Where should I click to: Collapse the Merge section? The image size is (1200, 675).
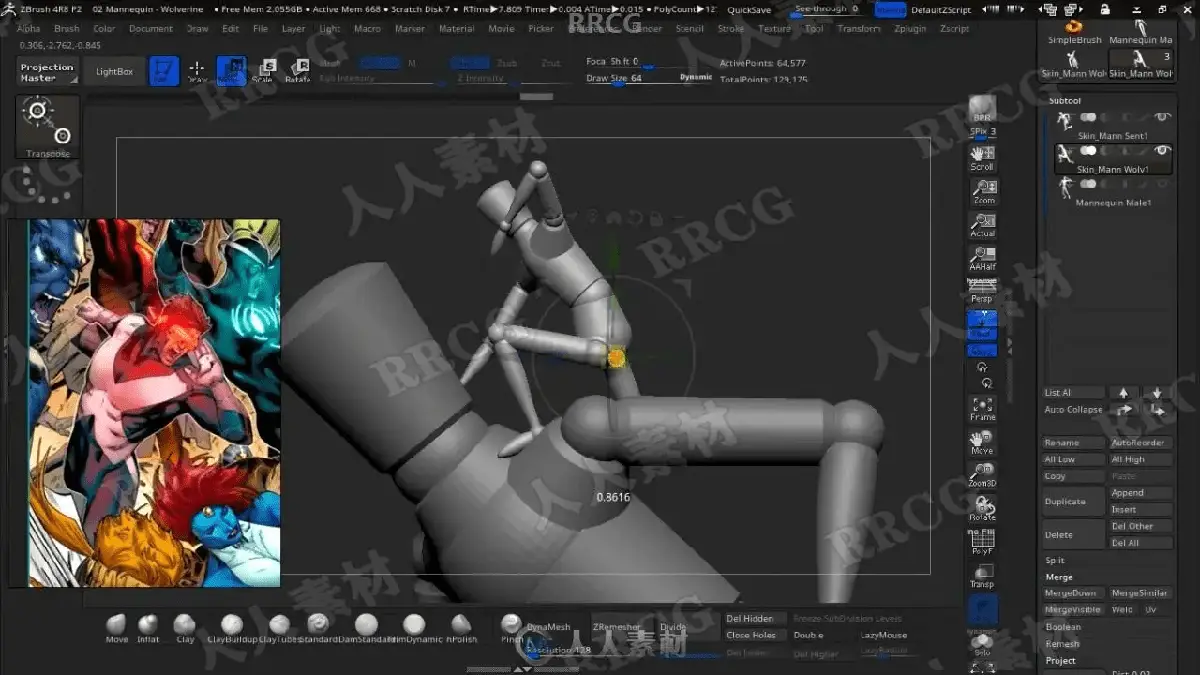(1059, 577)
